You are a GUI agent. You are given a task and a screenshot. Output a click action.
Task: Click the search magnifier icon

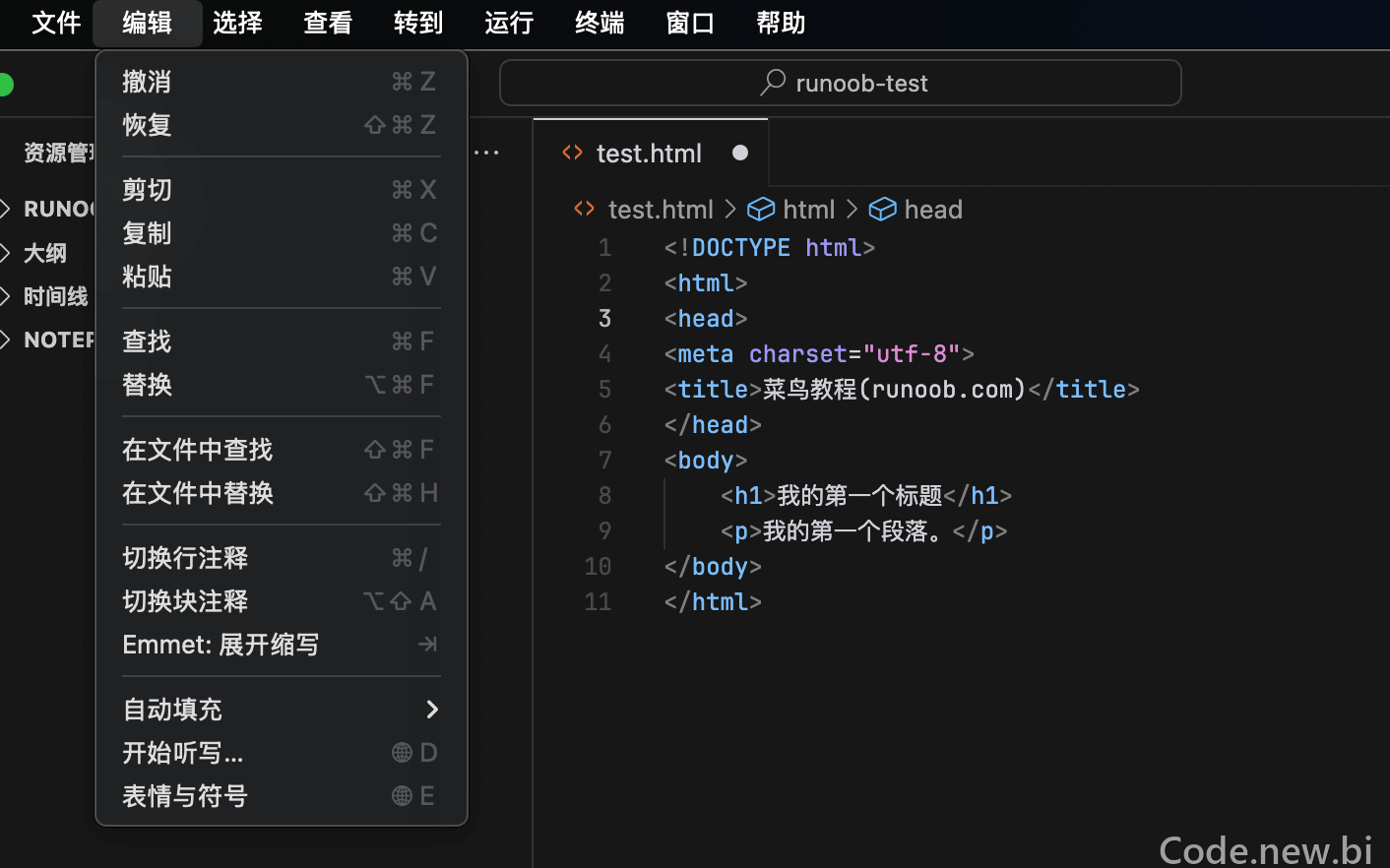773,83
